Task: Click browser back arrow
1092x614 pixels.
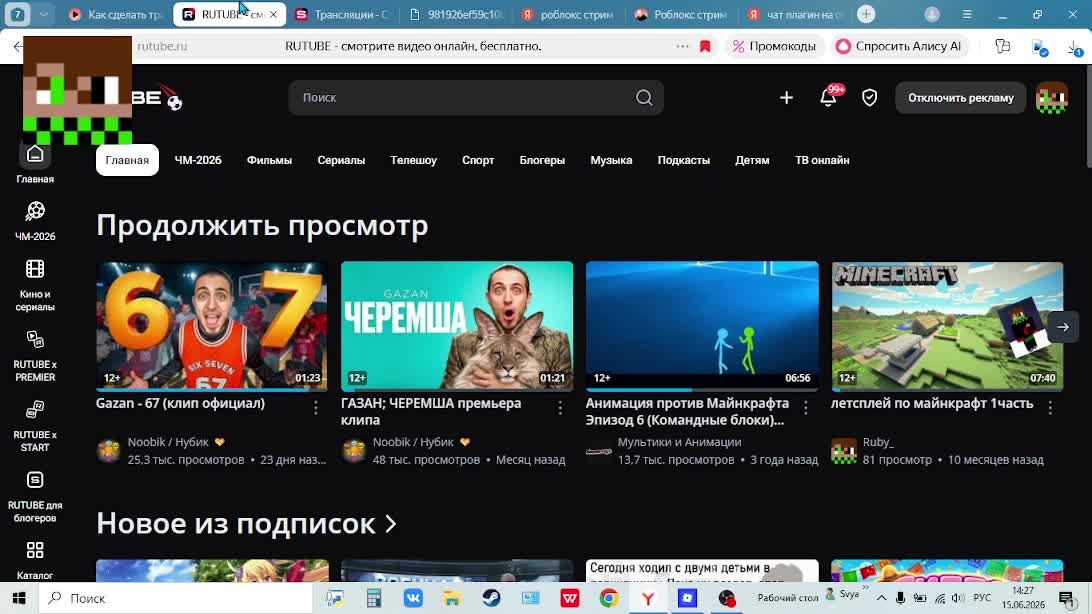Action: tap(17, 47)
